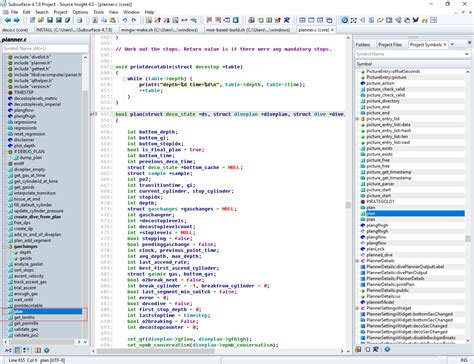
Task: Go back with the blue left arrow
Action: 7,20
